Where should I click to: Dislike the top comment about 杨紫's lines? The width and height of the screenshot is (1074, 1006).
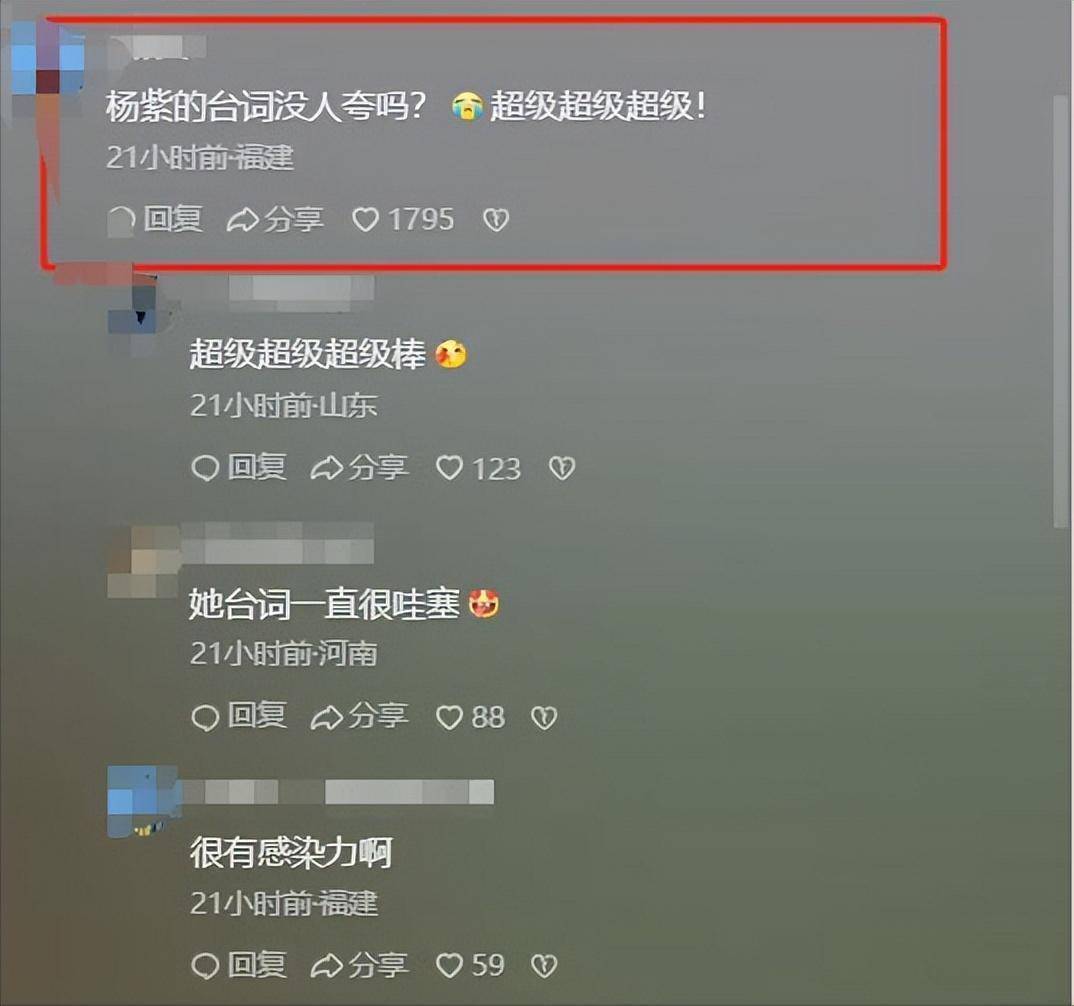coord(496,220)
